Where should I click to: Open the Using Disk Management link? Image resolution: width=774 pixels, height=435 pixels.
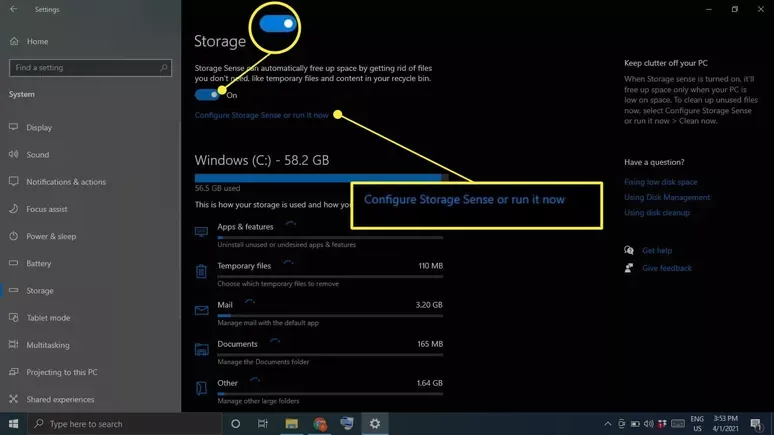click(667, 197)
